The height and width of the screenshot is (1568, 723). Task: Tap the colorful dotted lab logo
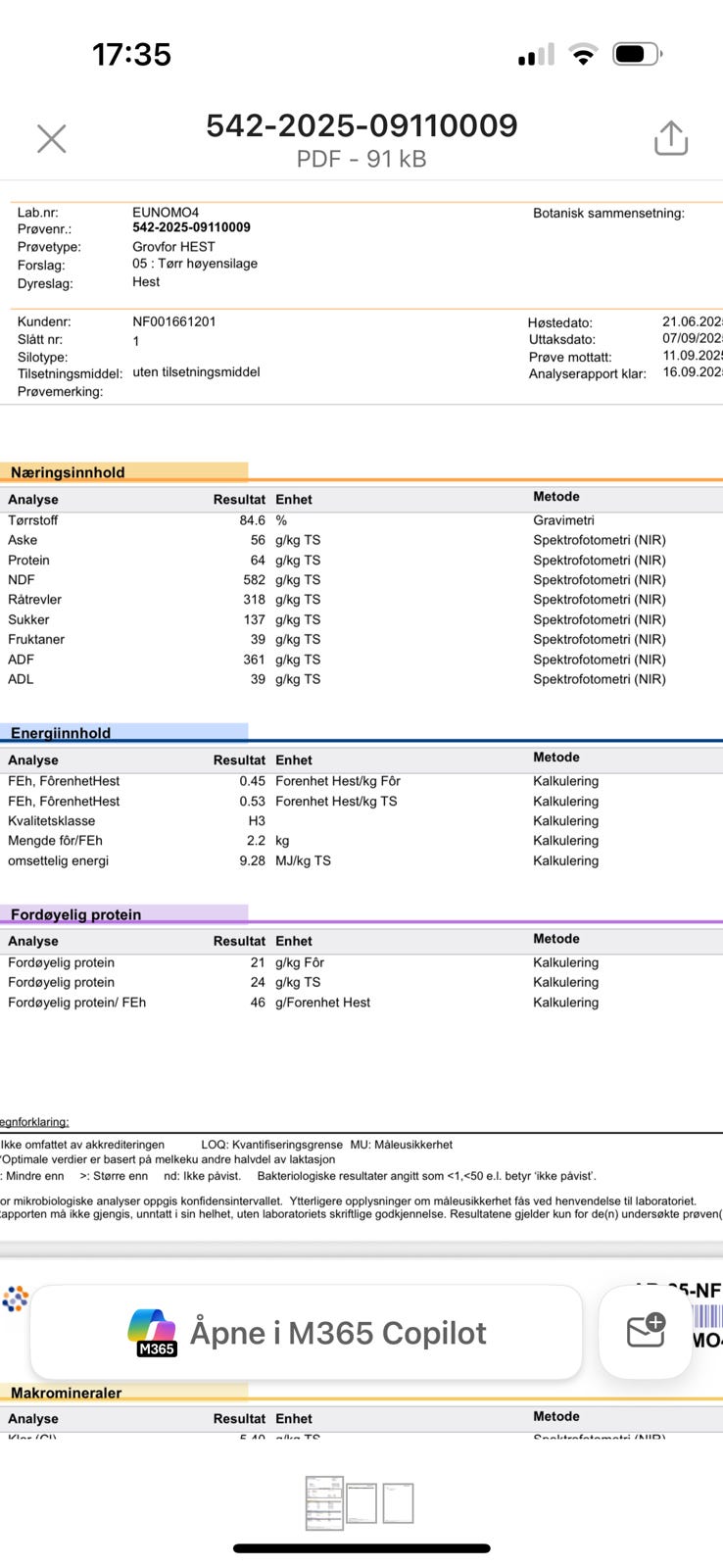[x=15, y=1299]
